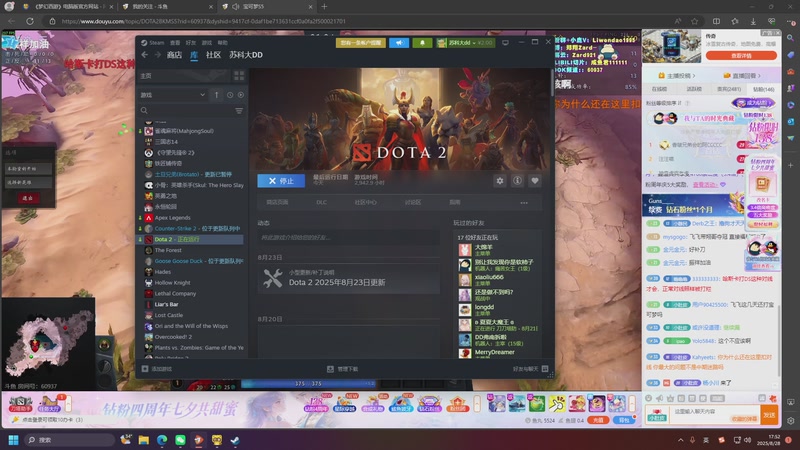
Task: Click the recent activity clock icon filter
Action: (x=230, y=95)
